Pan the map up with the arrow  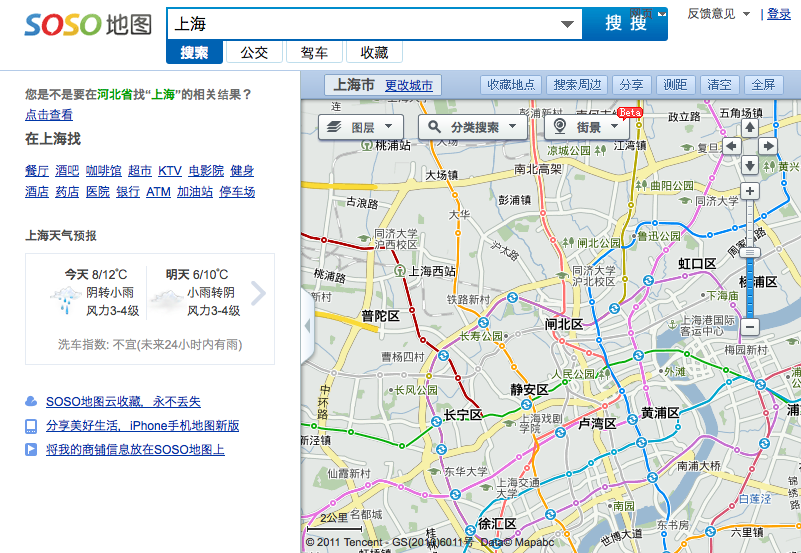(x=749, y=128)
